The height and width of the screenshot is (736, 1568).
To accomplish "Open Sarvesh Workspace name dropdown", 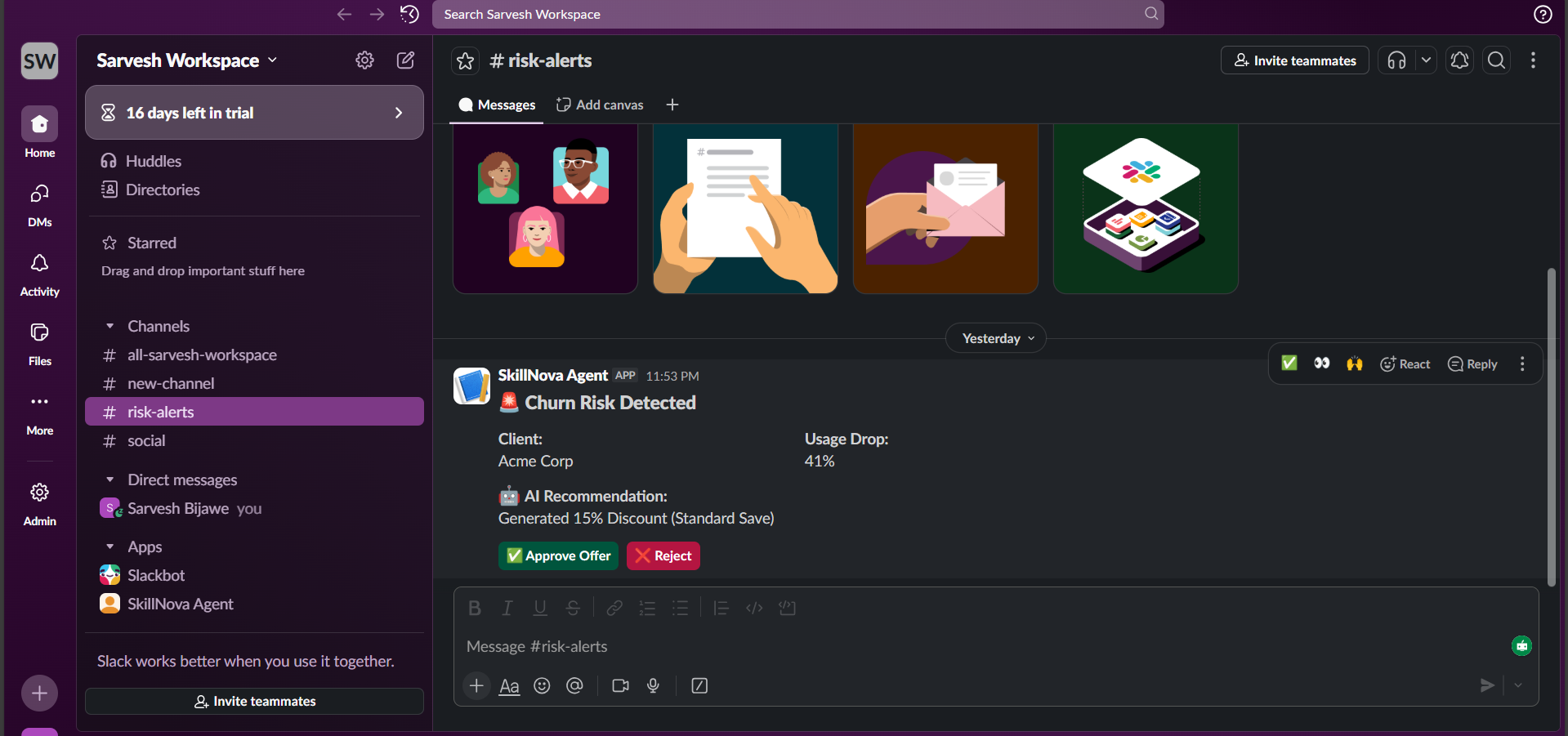I will coord(187,60).
